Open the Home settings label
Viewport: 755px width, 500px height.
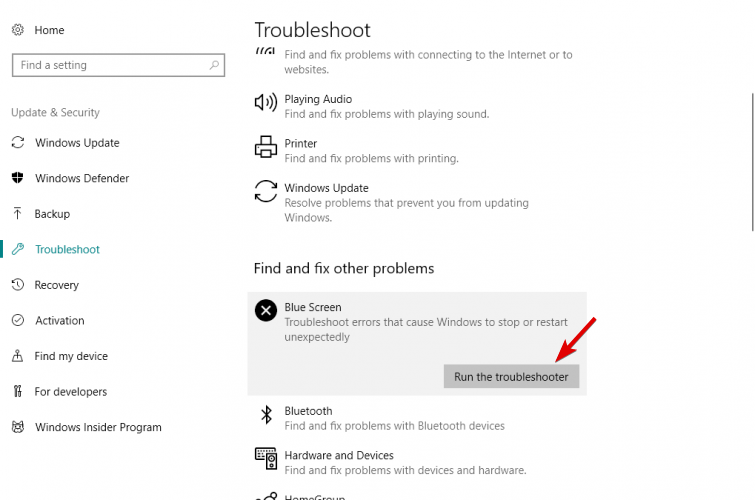pyautogui.click(x=49, y=30)
